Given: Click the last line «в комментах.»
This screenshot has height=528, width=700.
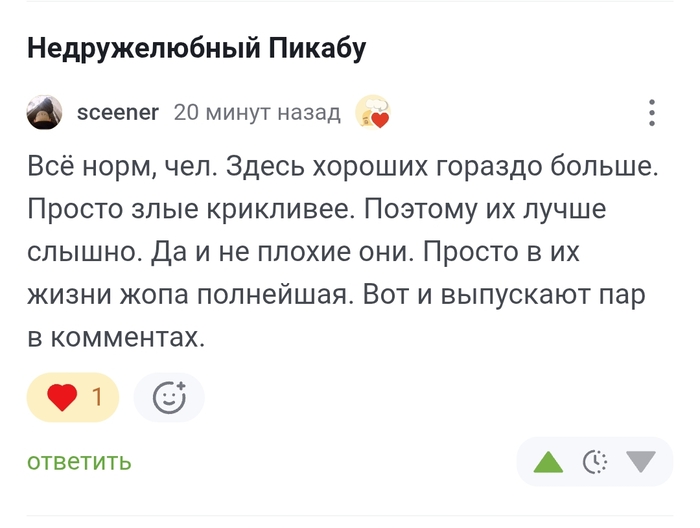Looking at the screenshot, I should point(115,340).
